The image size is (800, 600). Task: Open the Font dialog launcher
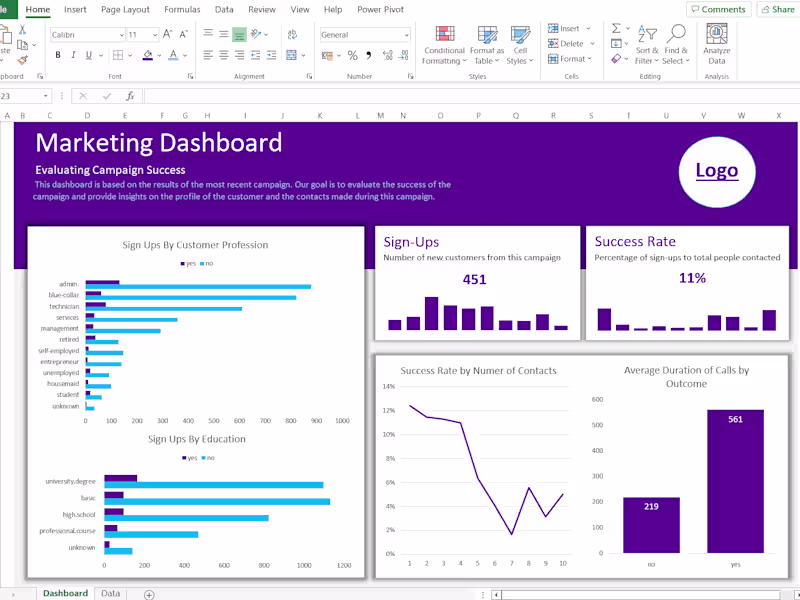[x=190, y=76]
